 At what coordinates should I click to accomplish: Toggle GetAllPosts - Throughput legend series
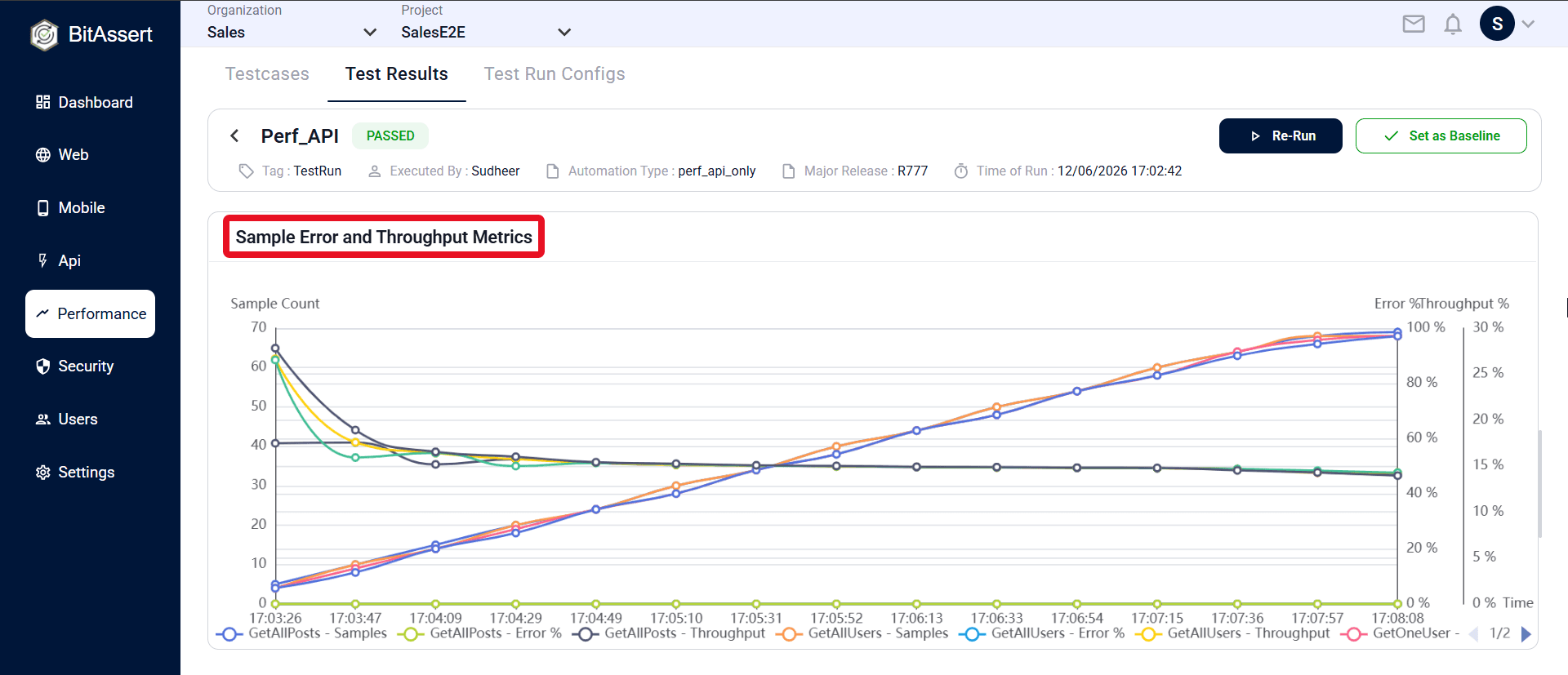coord(669,633)
